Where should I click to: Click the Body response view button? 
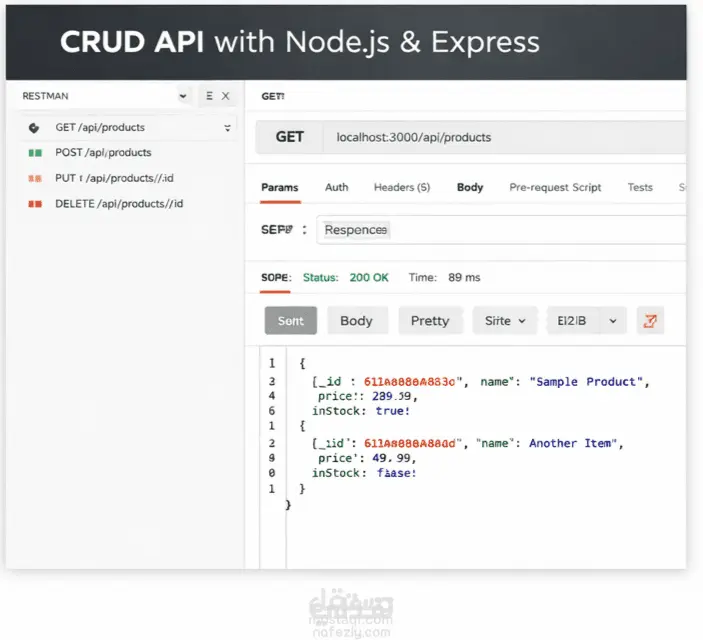tap(357, 321)
